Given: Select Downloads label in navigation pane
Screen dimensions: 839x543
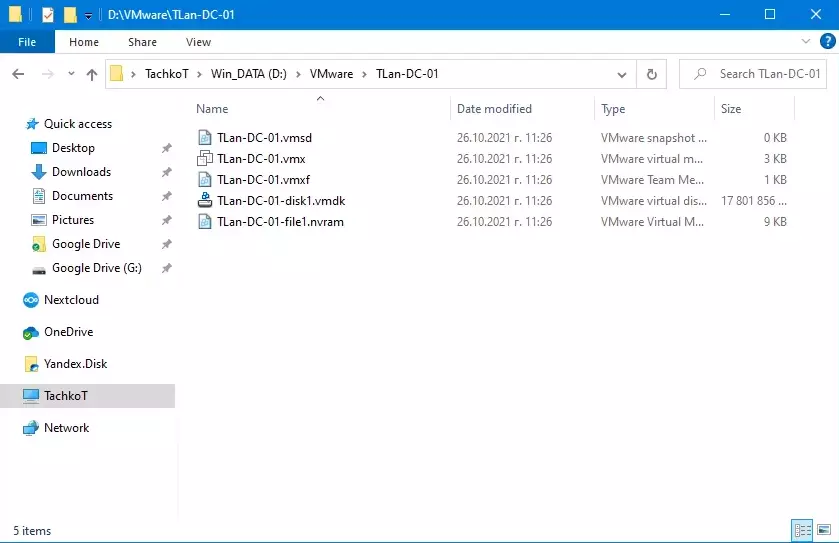Looking at the screenshot, I should click(81, 172).
